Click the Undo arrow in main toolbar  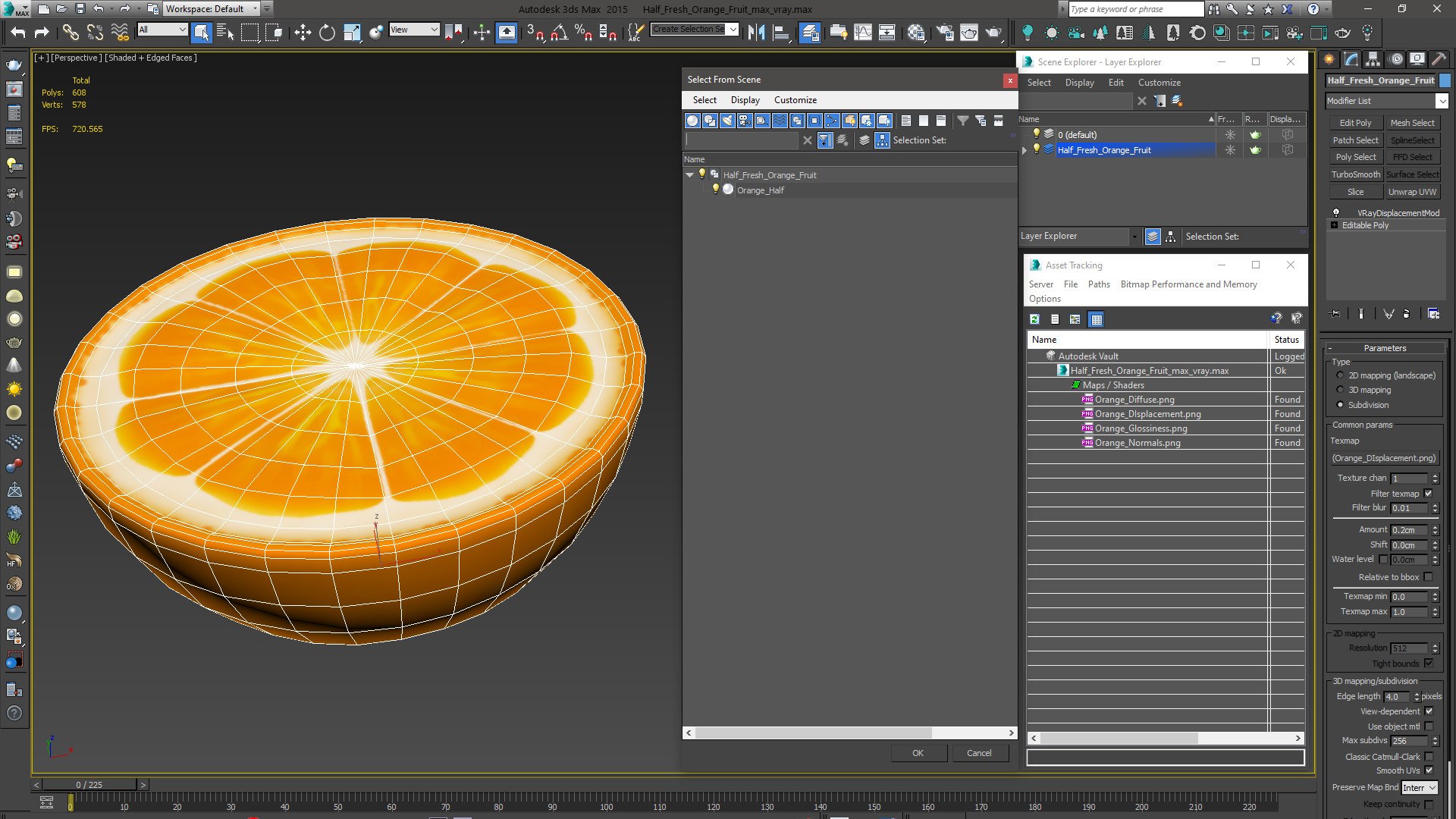click(x=18, y=32)
